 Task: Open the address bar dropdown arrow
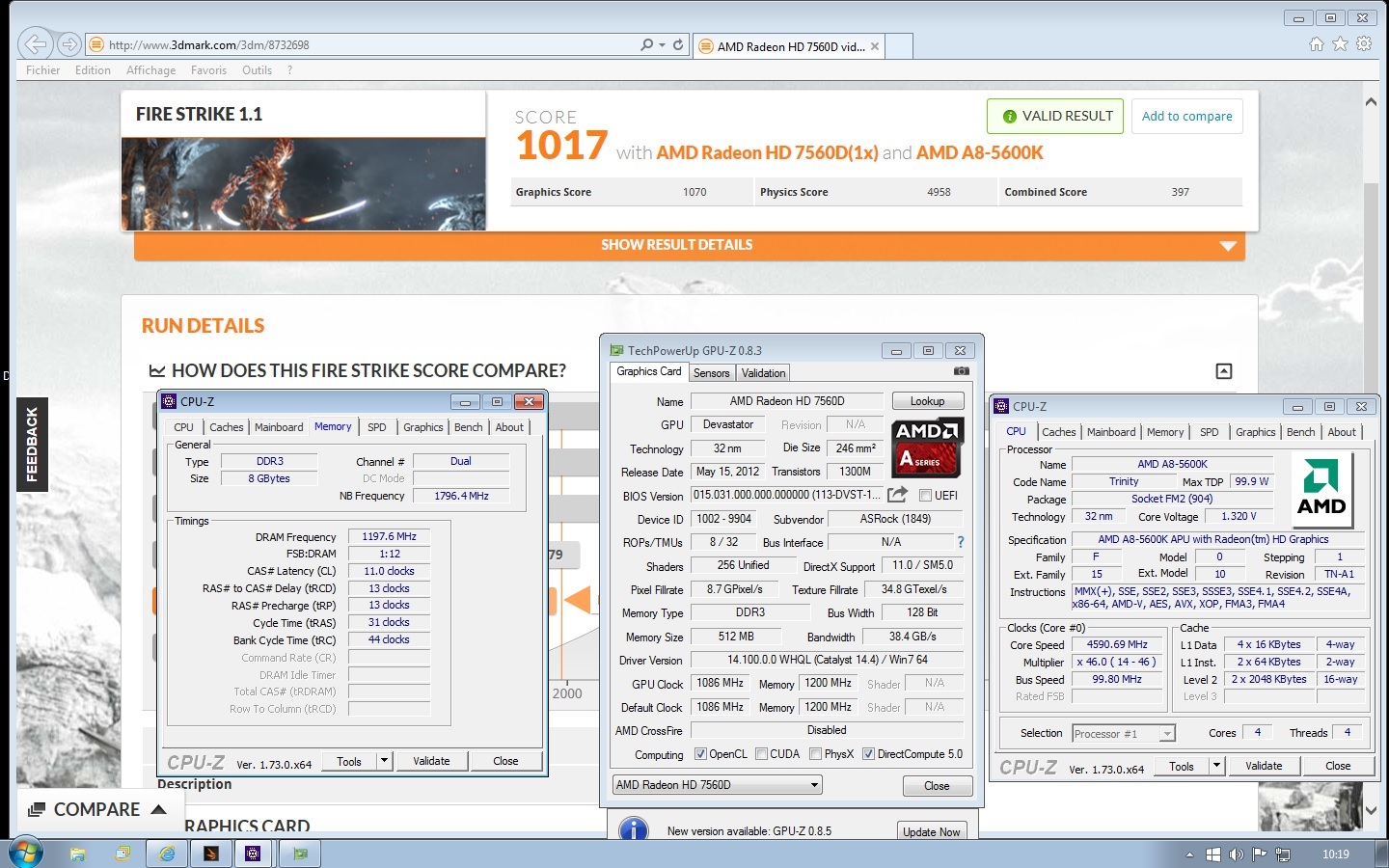[x=662, y=44]
